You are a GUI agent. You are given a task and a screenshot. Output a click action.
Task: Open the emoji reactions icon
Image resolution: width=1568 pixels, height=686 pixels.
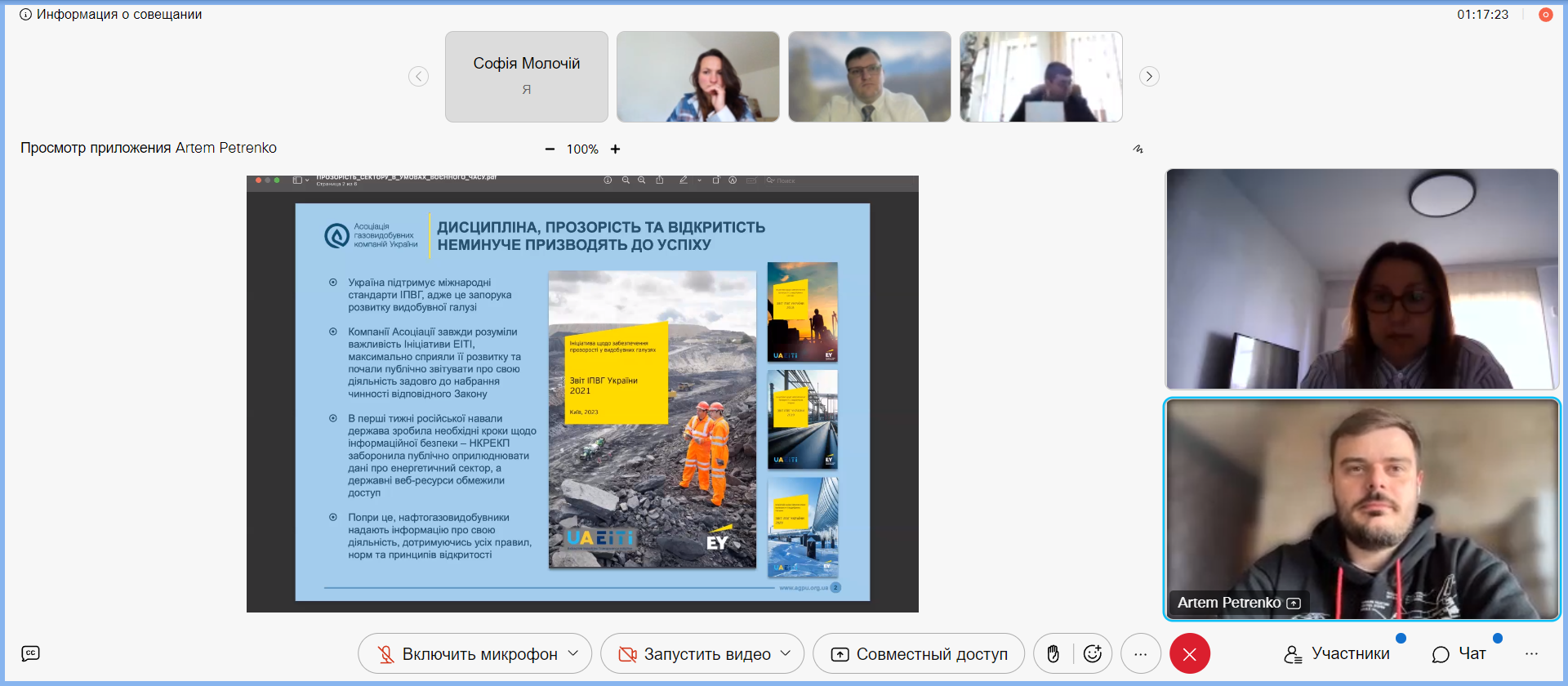coord(1093,654)
